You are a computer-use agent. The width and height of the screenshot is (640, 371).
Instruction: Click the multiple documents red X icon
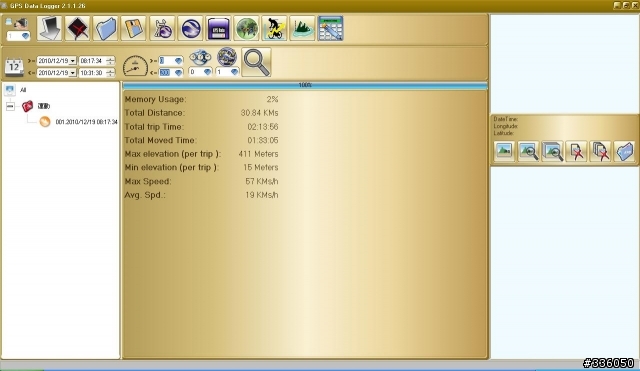tap(600, 151)
